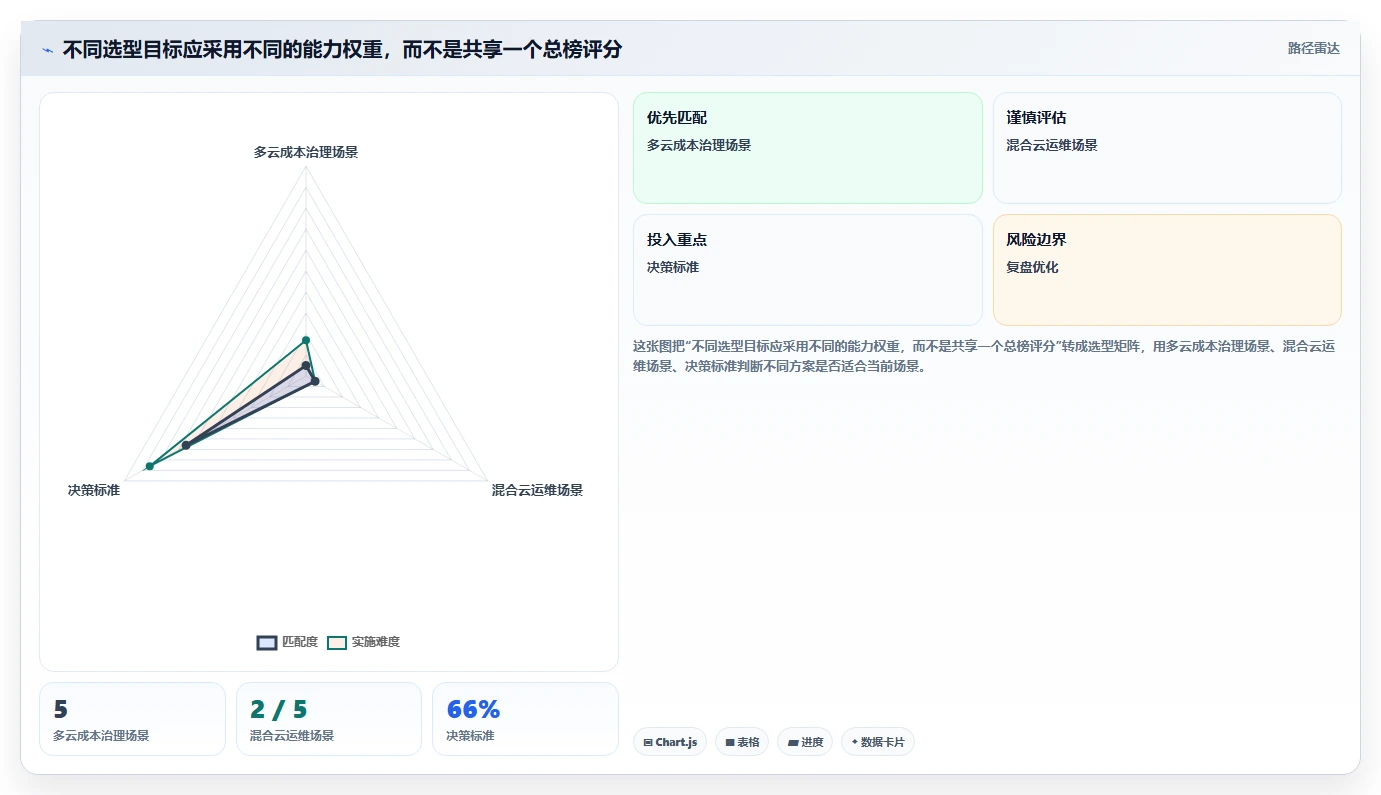Click 决策标准 text in the 投入重点 card

[673, 267]
